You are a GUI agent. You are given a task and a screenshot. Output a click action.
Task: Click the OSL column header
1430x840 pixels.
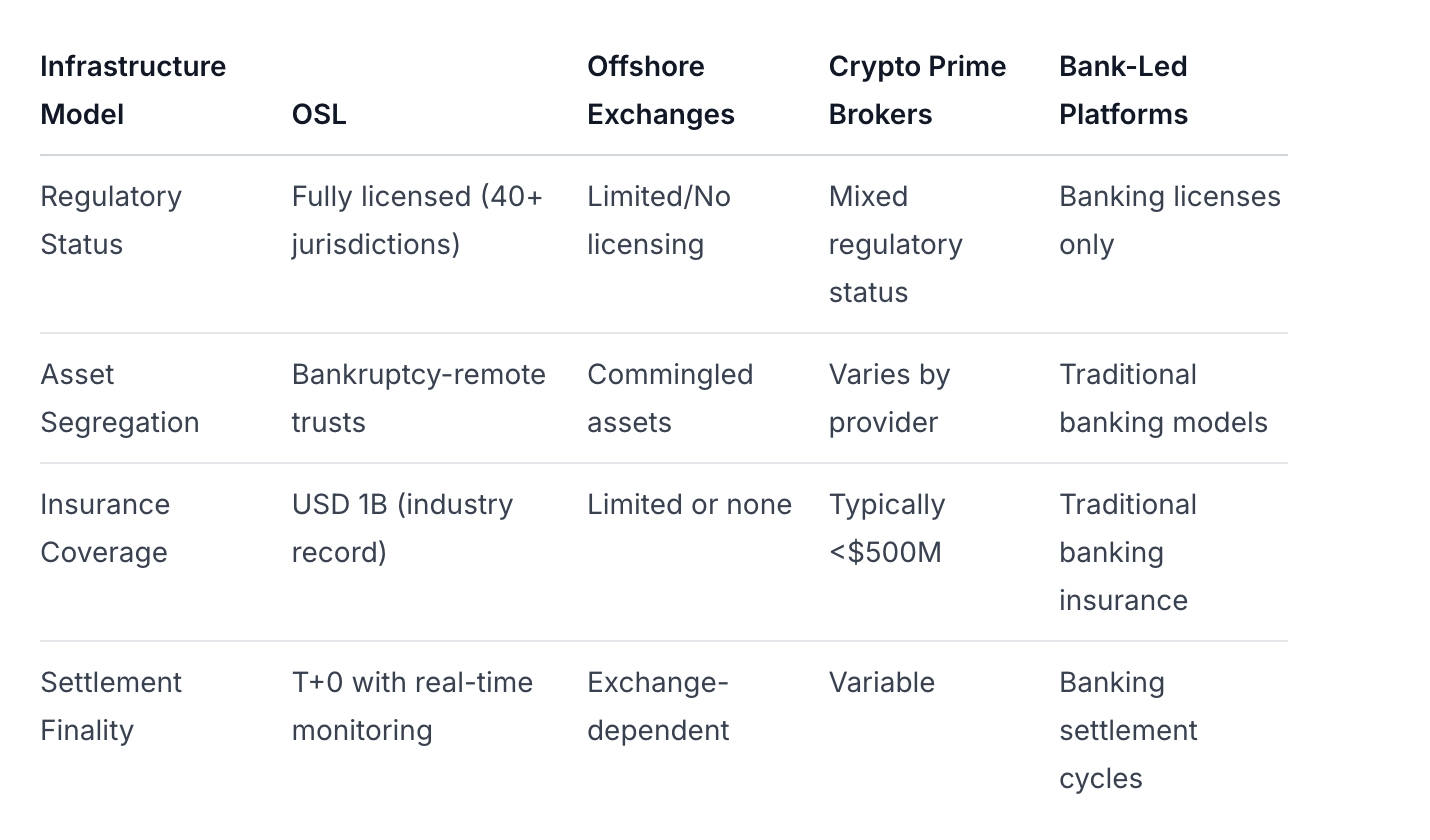click(319, 114)
